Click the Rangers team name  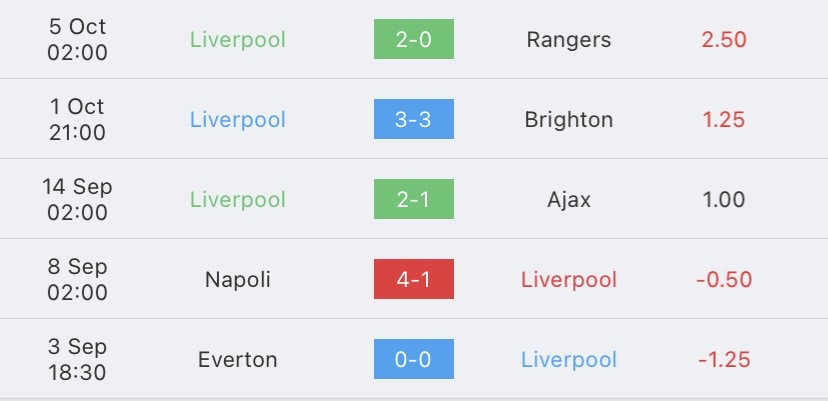pyautogui.click(x=569, y=40)
